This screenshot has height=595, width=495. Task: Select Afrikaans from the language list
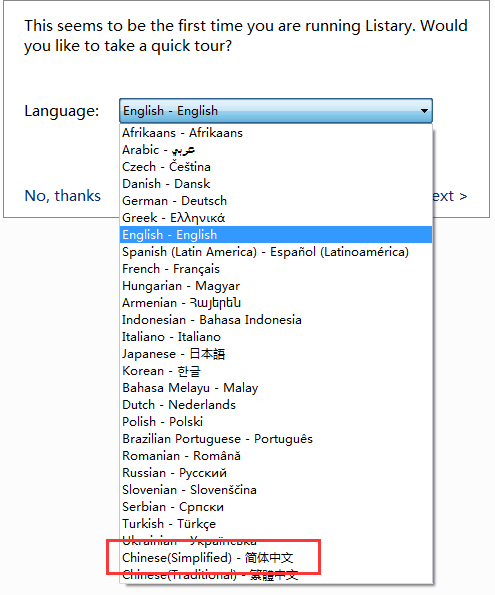[276, 133]
